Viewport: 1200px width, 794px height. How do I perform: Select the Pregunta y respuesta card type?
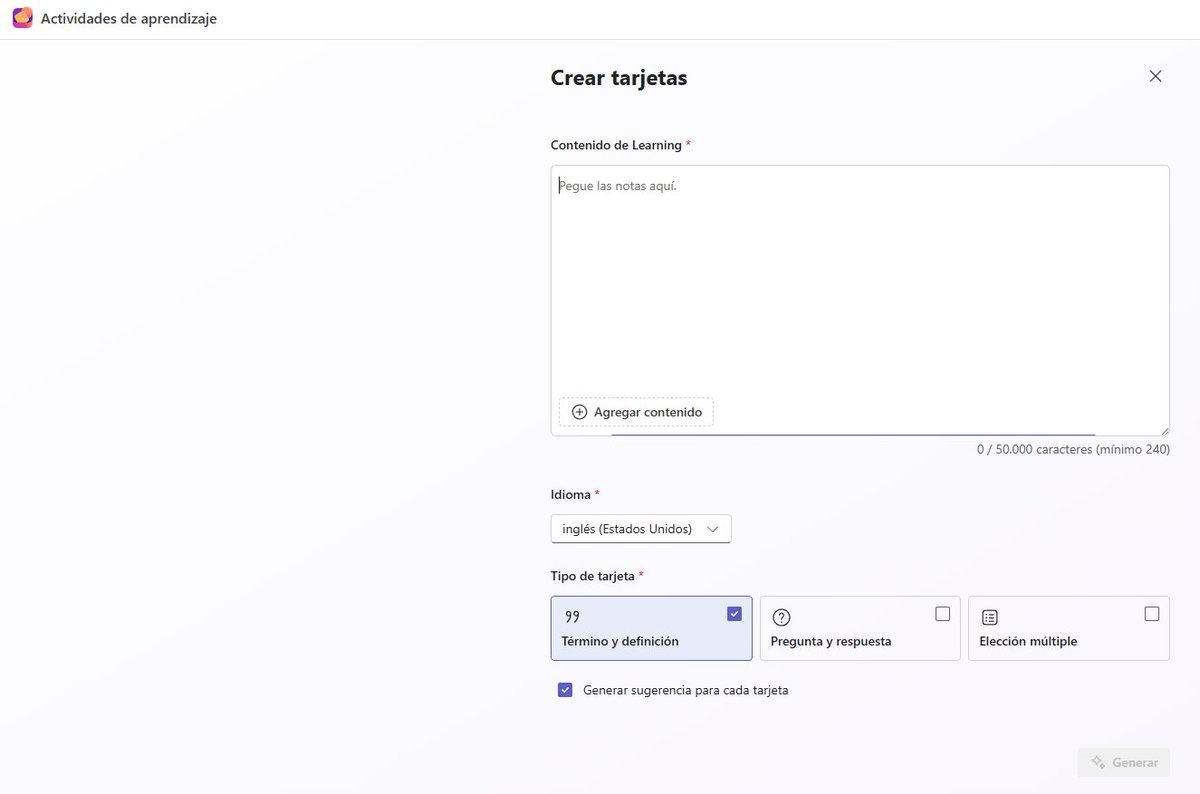click(x=860, y=628)
